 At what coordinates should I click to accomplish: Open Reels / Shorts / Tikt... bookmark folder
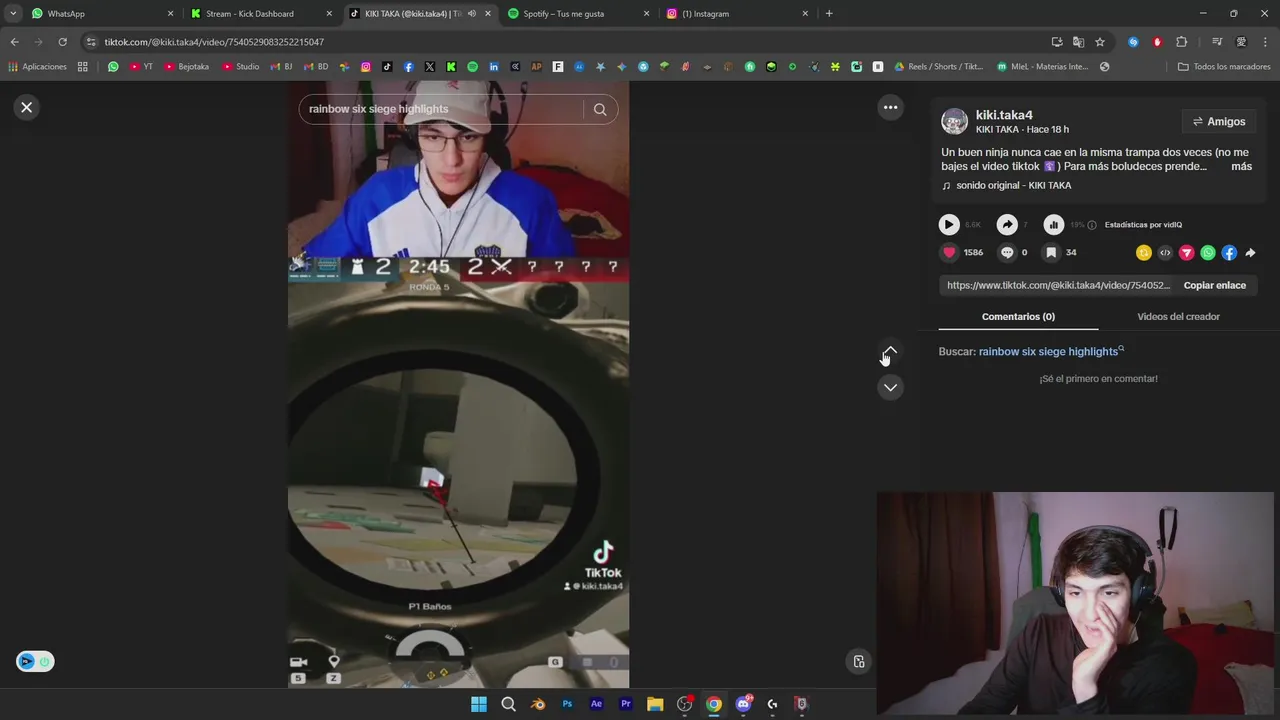[x=939, y=67]
